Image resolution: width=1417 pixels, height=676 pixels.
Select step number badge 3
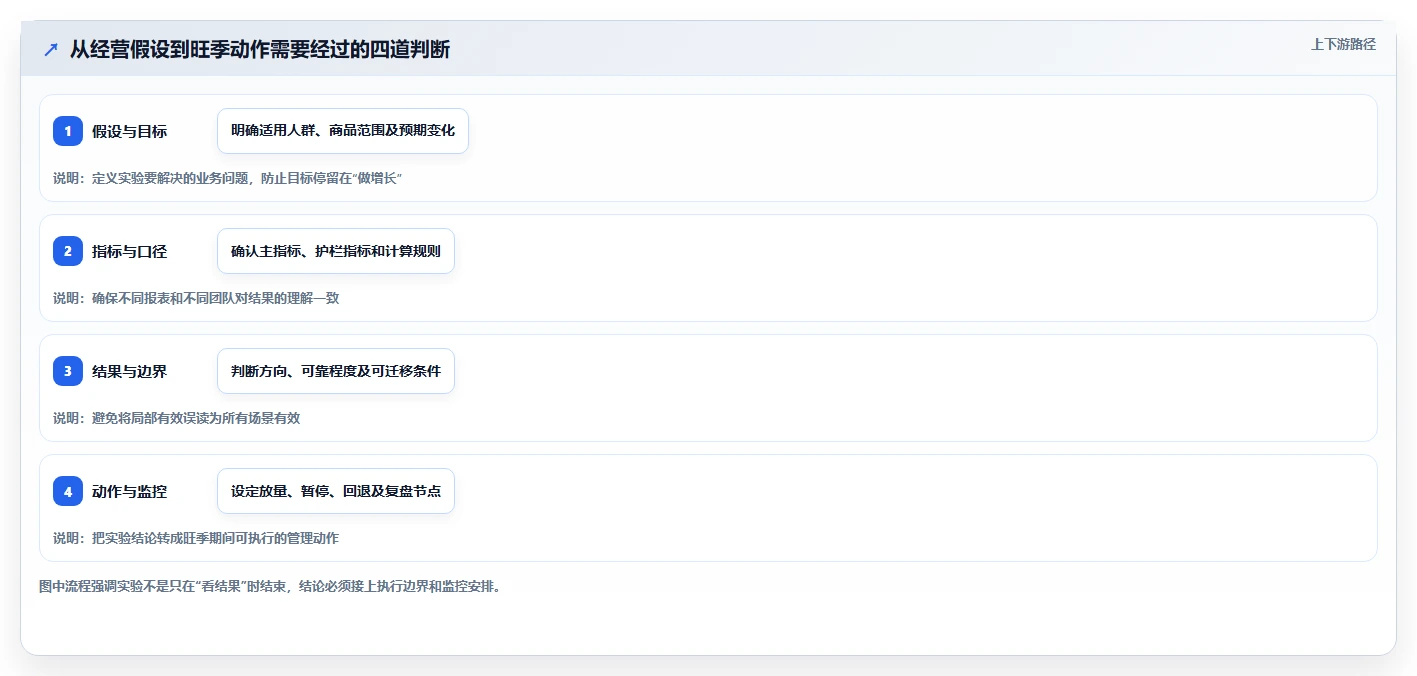click(68, 371)
